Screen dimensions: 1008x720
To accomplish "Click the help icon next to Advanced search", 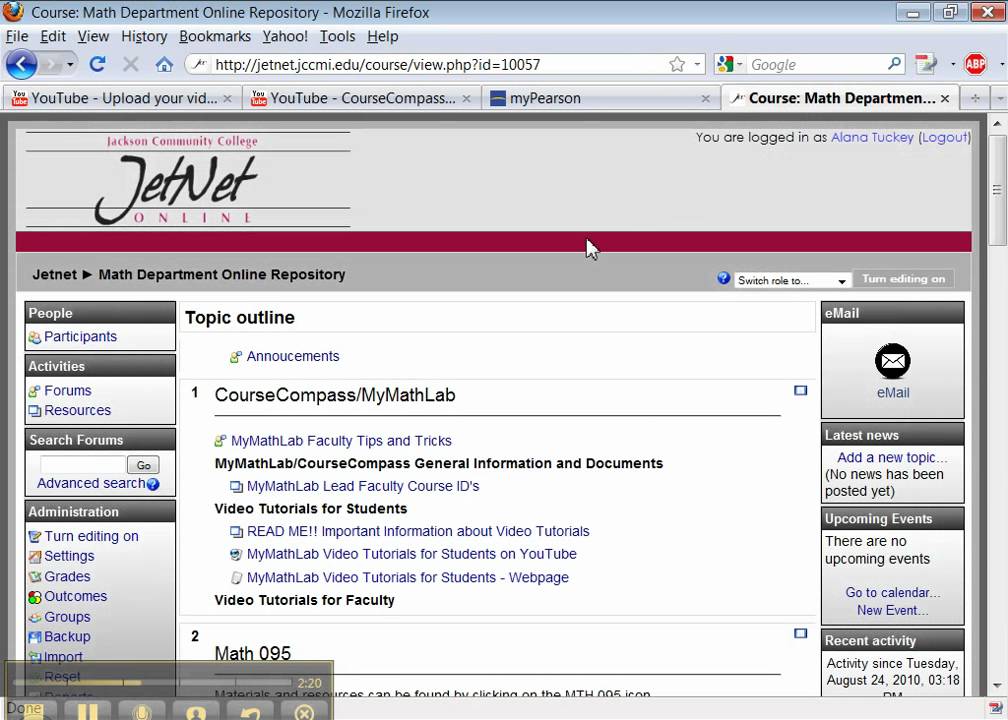I will coord(153,484).
